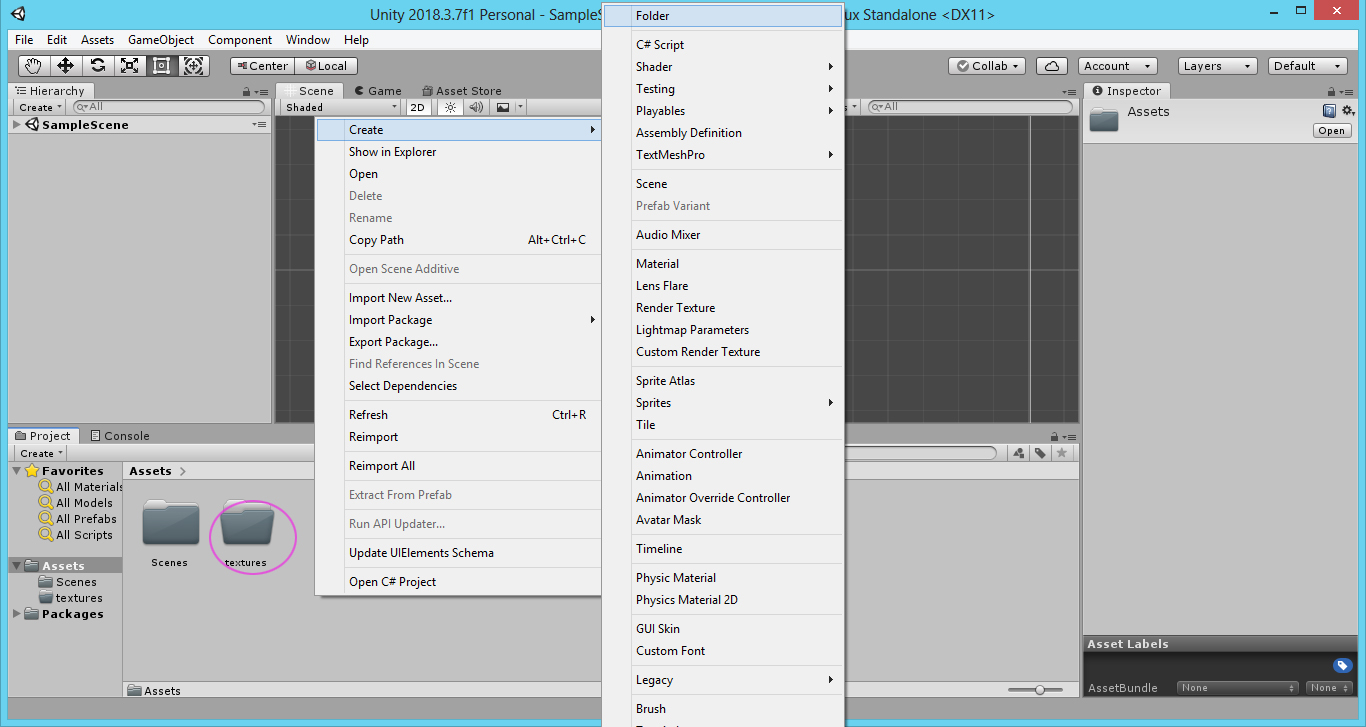Screen dimensions: 1366x727
Task: Click Search by Type icon in Project
Action: (1018, 453)
